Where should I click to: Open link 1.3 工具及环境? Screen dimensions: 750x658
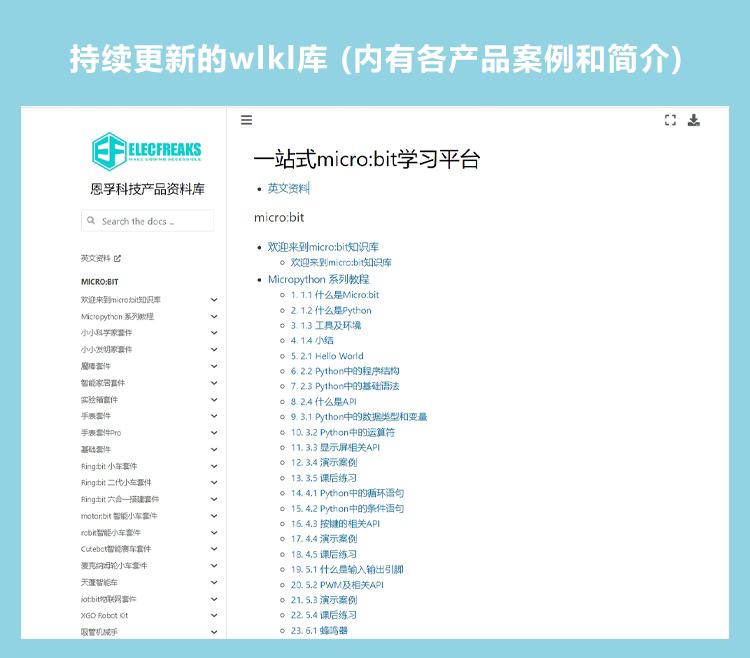326,326
